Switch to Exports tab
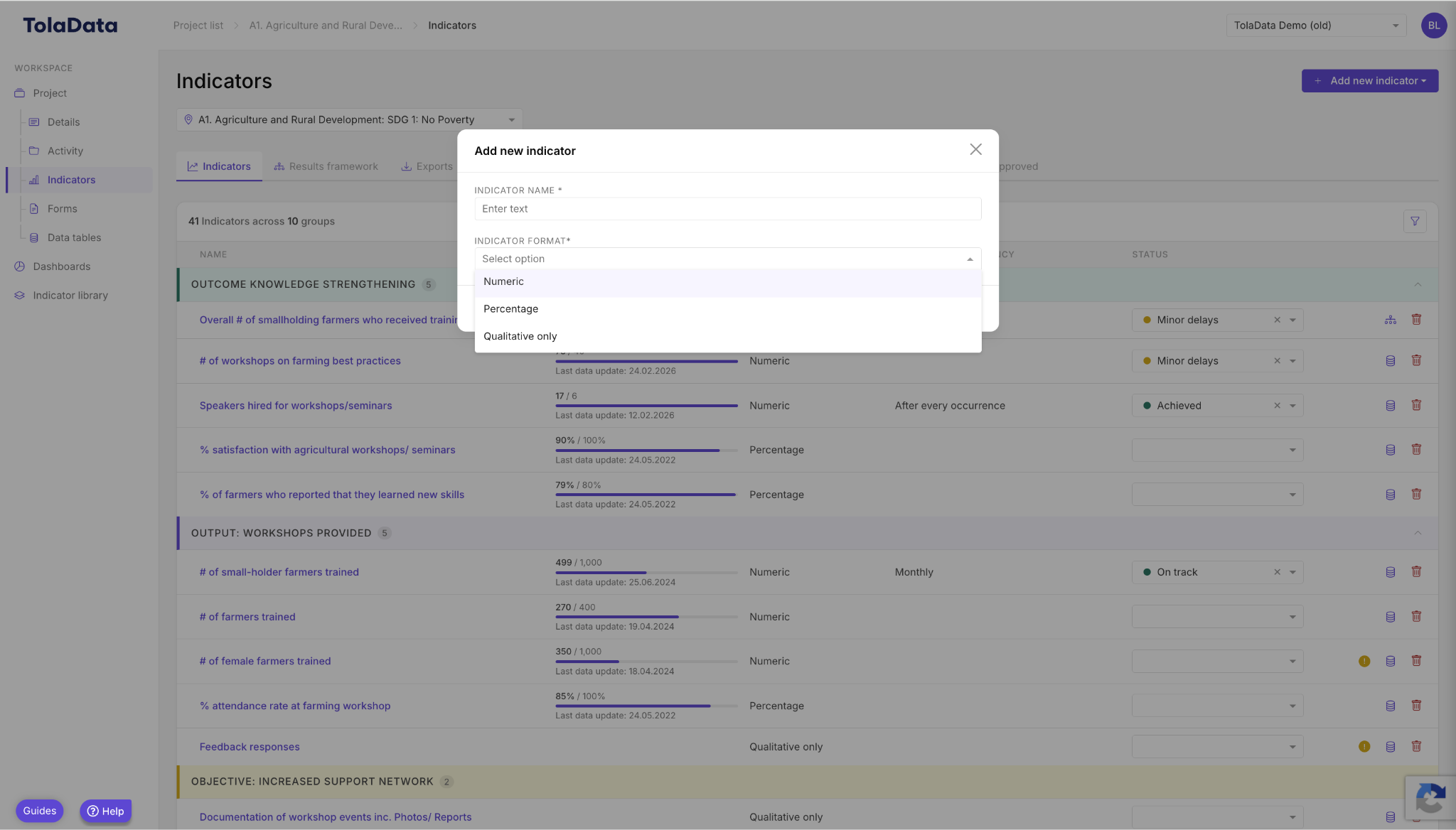Image resolution: width=1456 pixels, height=830 pixels. tap(427, 166)
